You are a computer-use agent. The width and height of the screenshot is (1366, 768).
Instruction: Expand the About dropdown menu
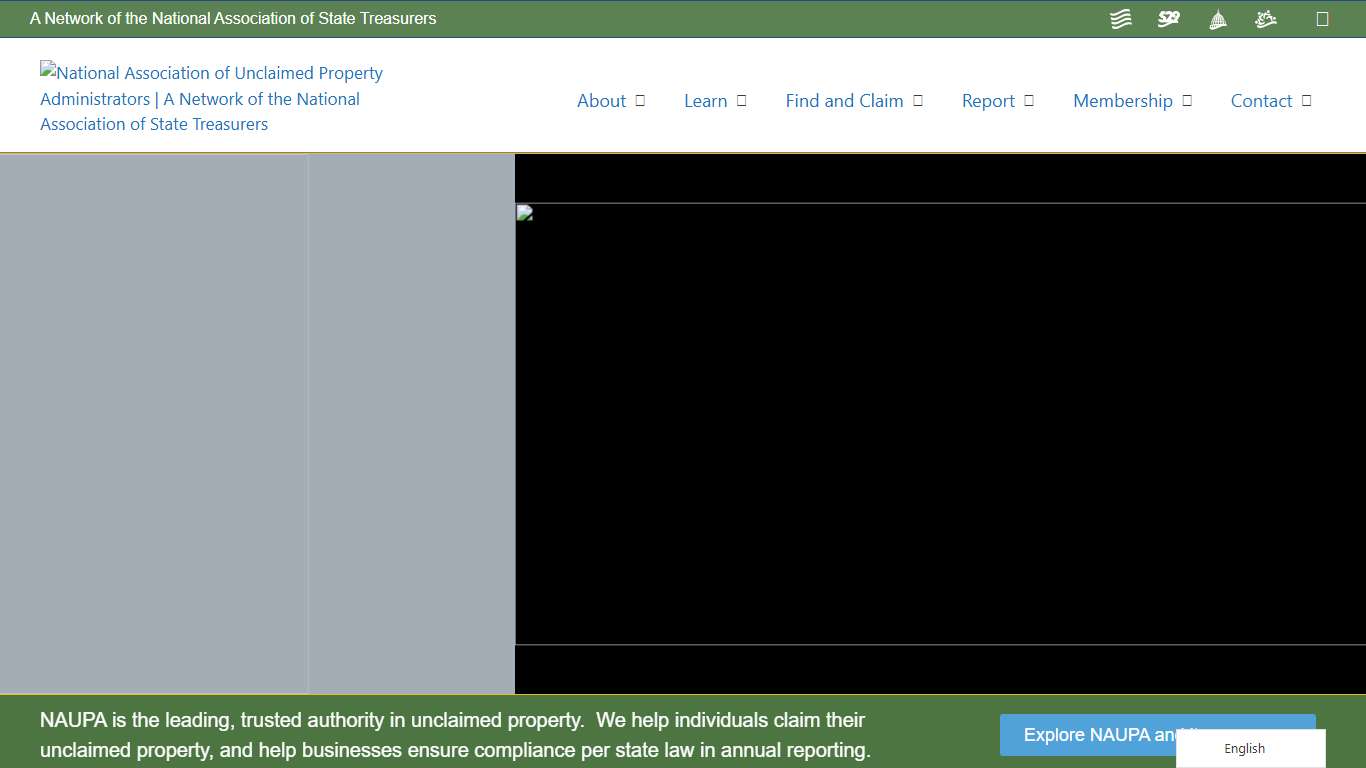pyautogui.click(x=640, y=100)
